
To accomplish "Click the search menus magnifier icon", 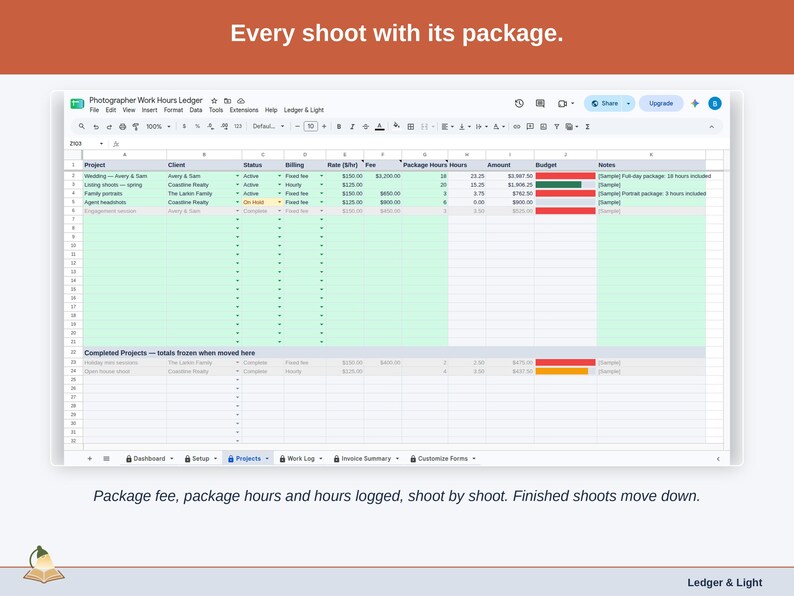I will [x=82, y=127].
